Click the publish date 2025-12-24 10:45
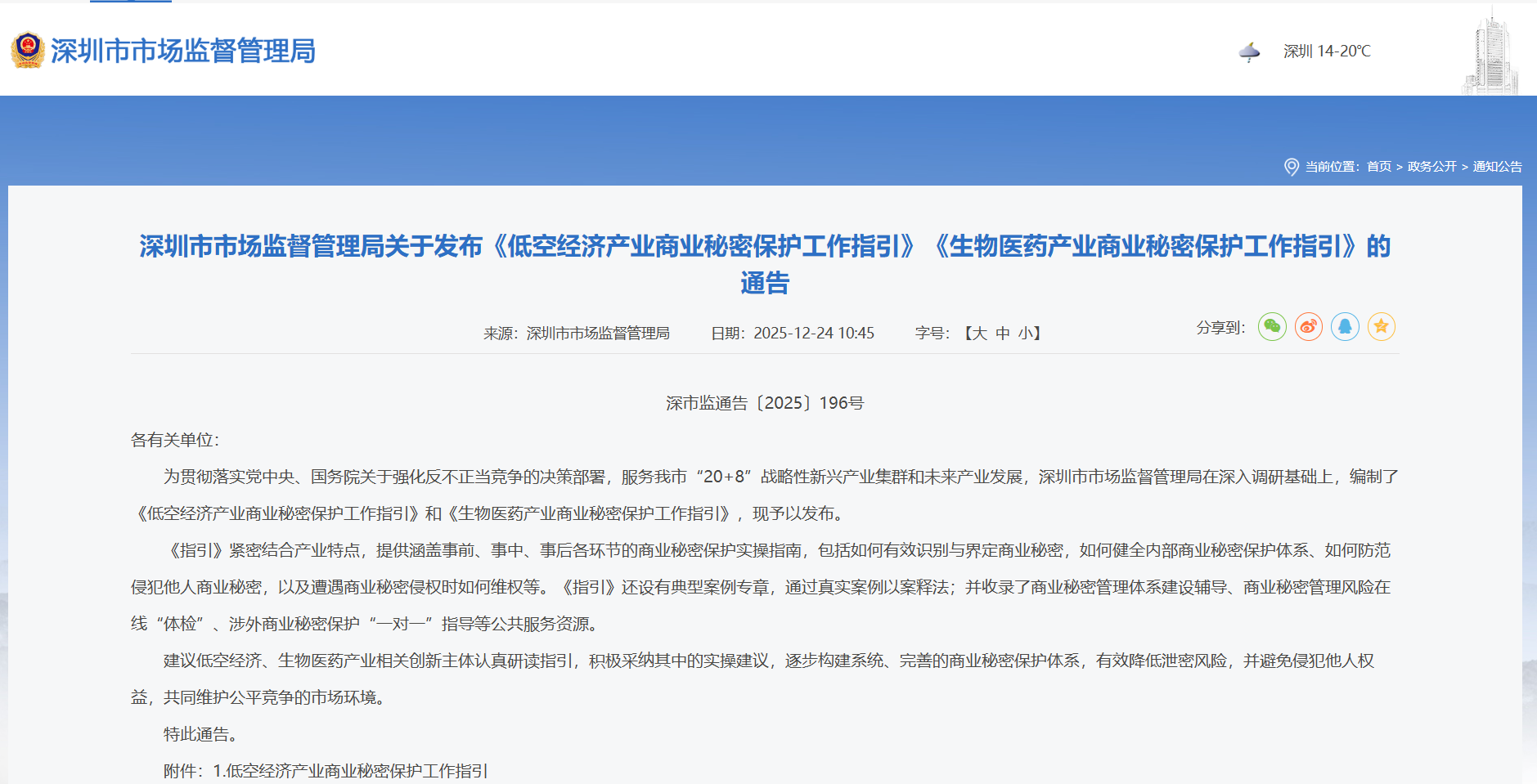Screen dimensions: 1537x784 pyautogui.click(x=813, y=334)
